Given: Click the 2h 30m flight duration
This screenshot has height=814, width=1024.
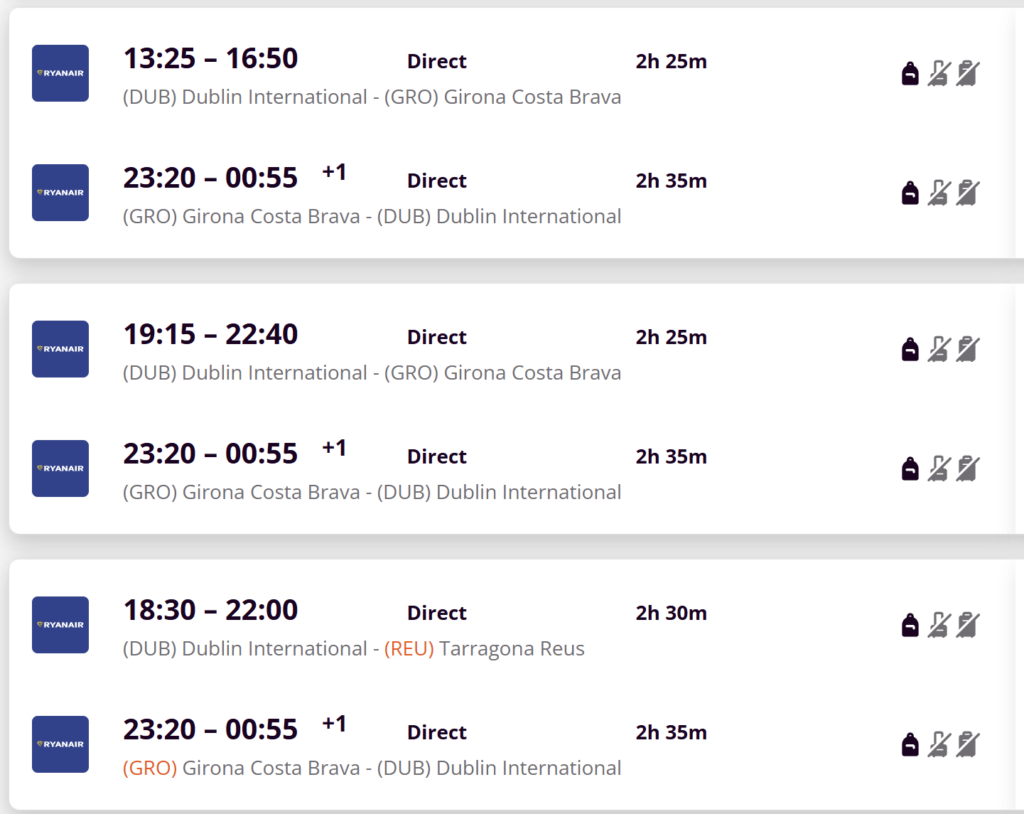Looking at the screenshot, I should (671, 613).
